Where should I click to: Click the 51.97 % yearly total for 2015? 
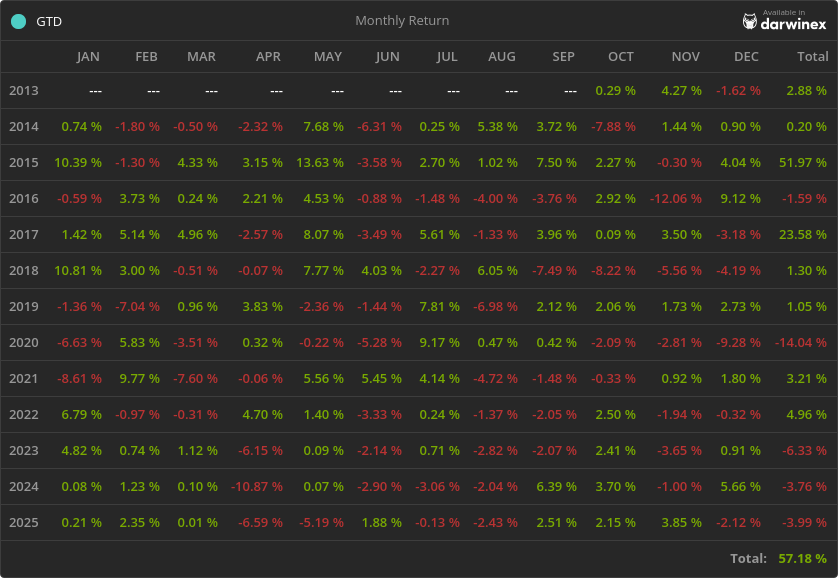tap(803, 163)
